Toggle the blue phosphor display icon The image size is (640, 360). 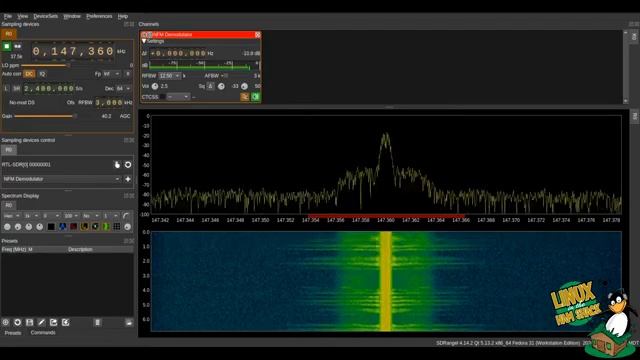pos(62,227)
